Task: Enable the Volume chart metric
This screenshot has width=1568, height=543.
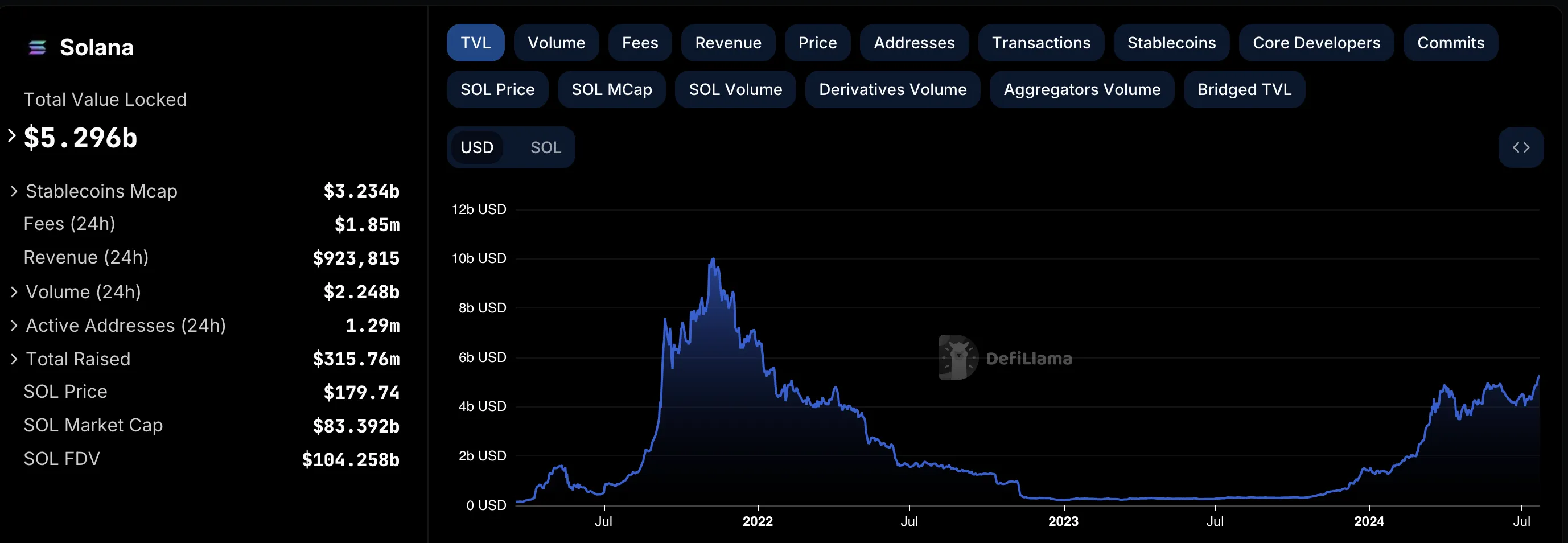Action: point(557,43)
